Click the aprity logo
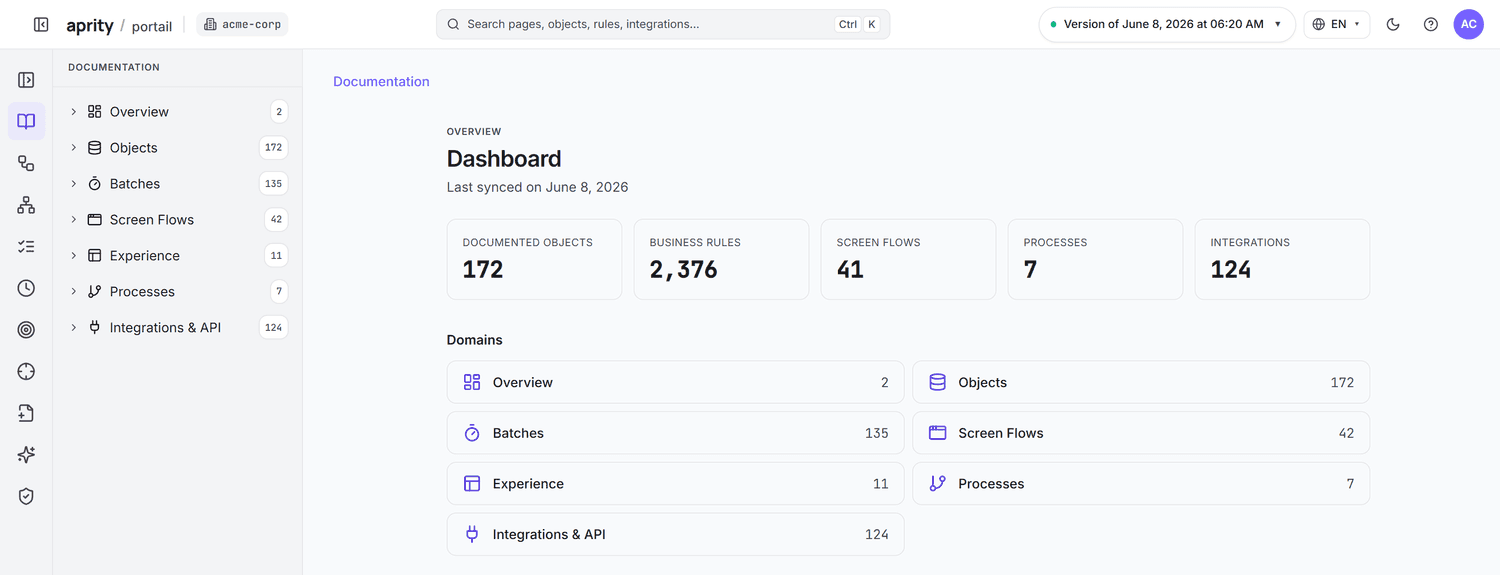The image size is (1500, 575). pos(90,25)
